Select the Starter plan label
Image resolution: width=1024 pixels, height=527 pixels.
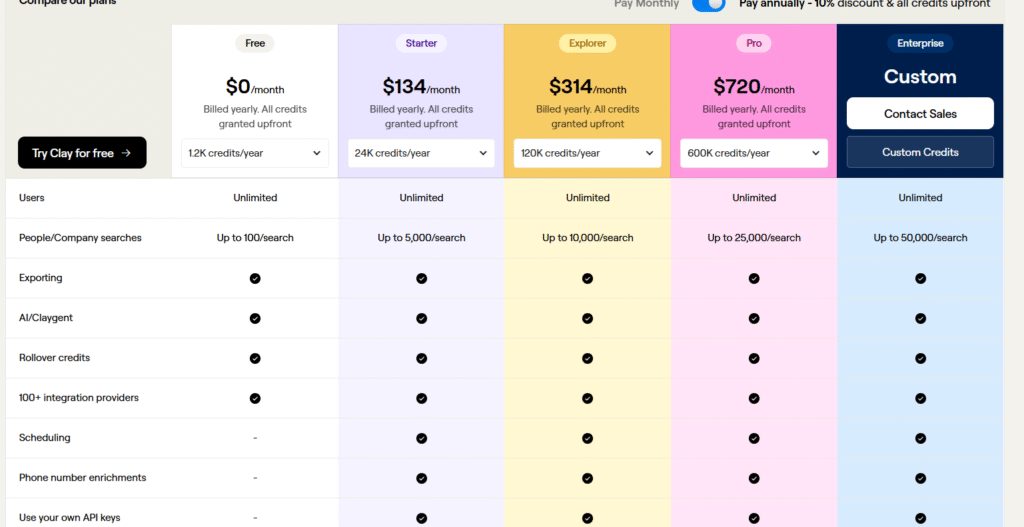tap(421, 43)
